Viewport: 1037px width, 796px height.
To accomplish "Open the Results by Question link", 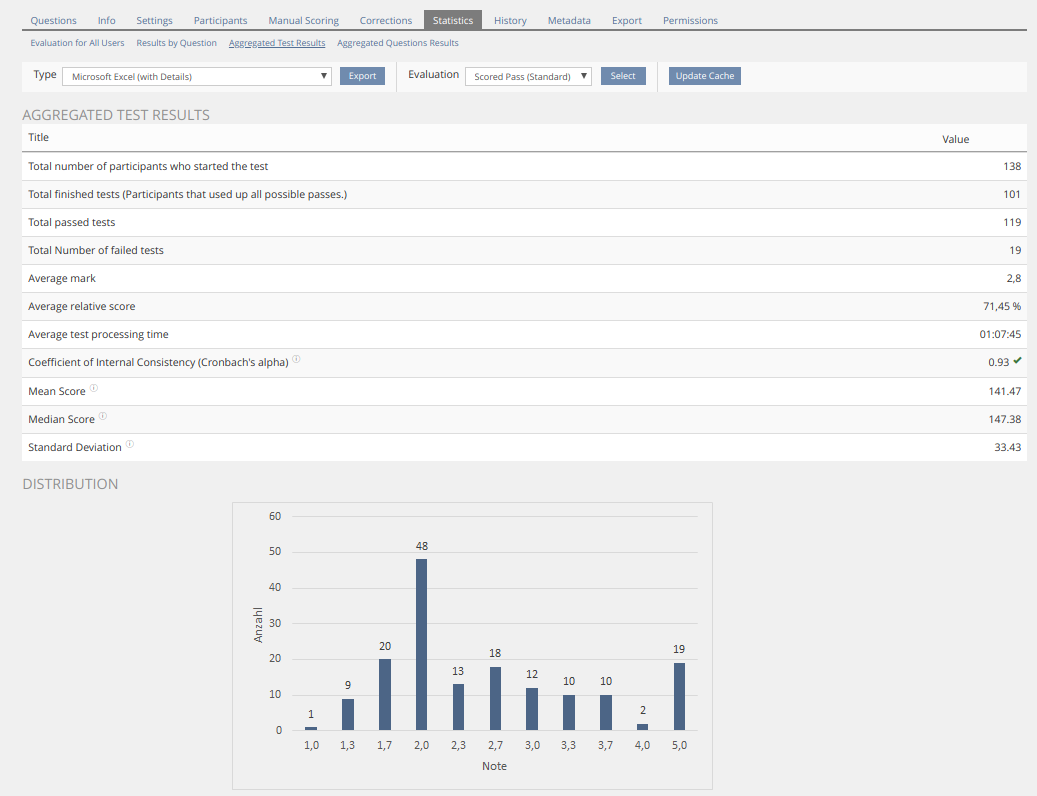I will point(176,43).
